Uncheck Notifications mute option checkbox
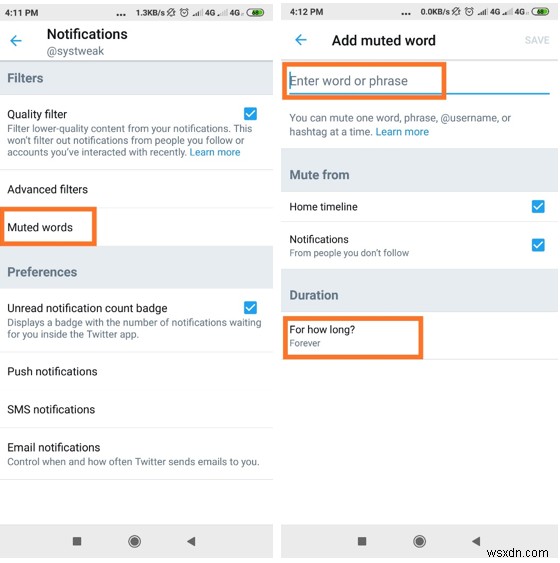The height and width of the screenshot is (563, 560). click(x=538, y=245)
